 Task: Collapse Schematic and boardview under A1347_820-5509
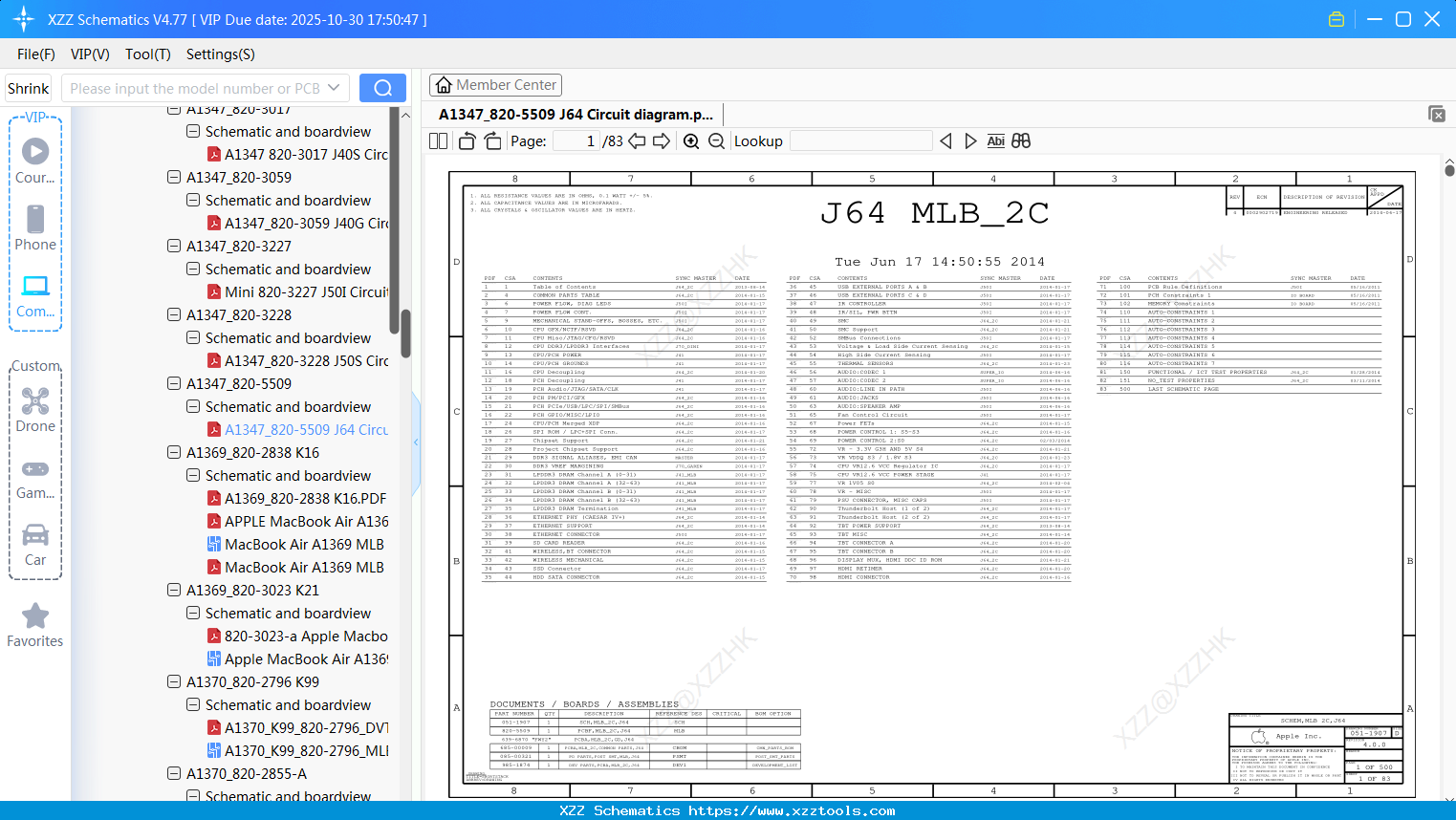(x=193, y=406)
